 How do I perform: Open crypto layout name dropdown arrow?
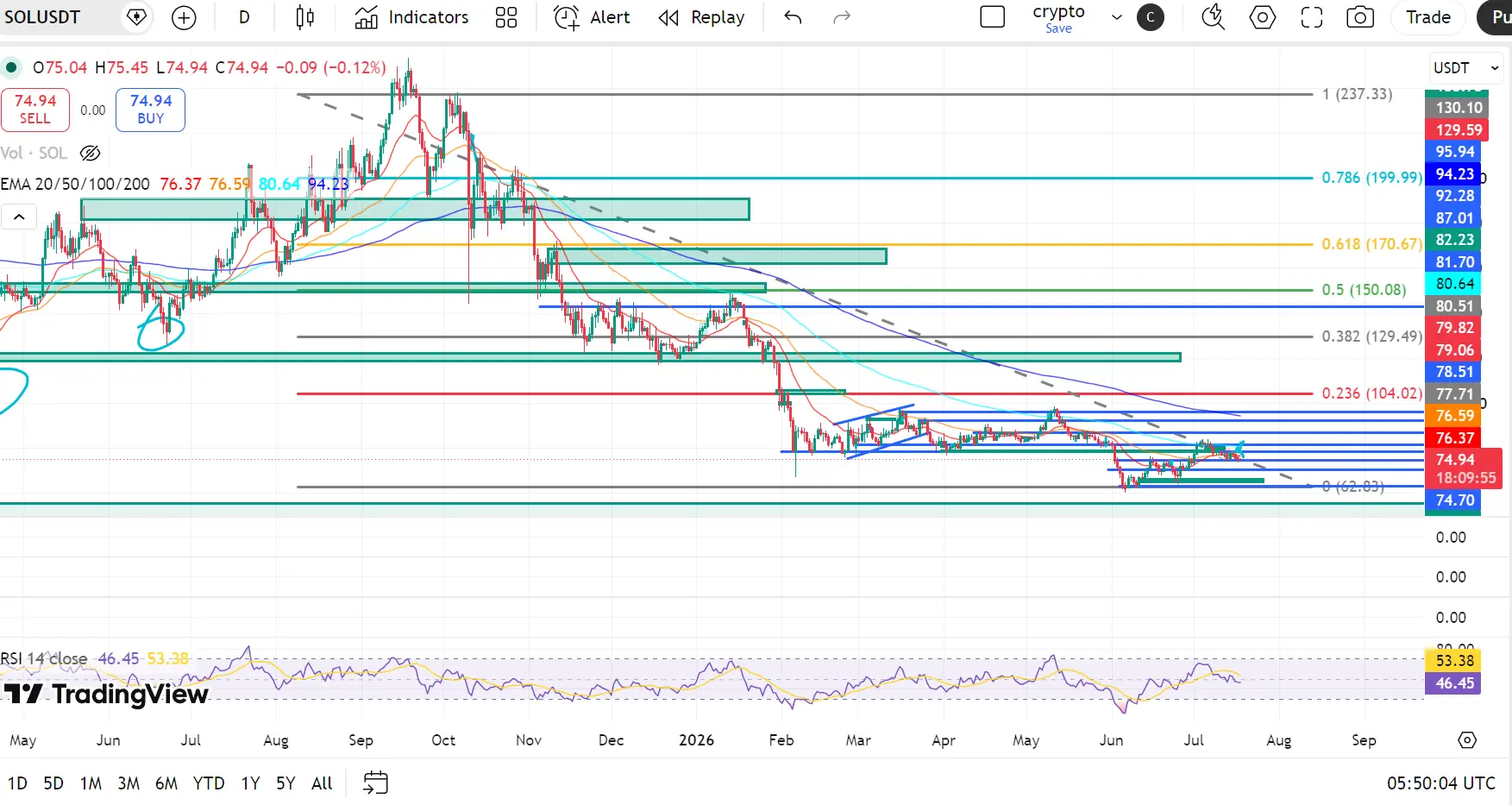pyautogui.click(x=1117, y=17)
